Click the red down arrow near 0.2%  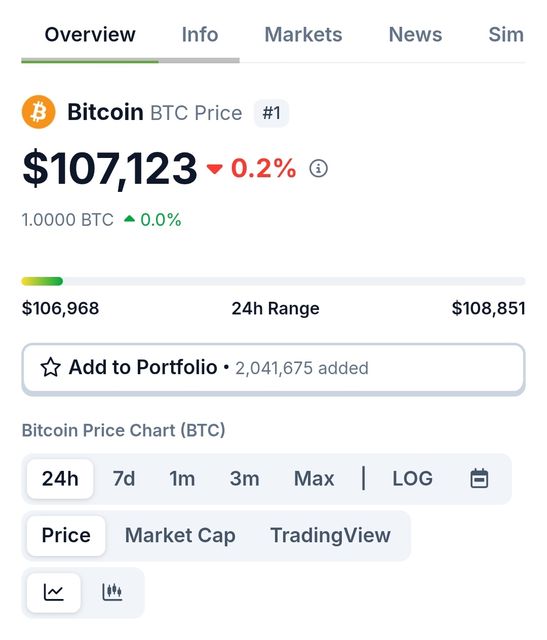coord(215,169)
